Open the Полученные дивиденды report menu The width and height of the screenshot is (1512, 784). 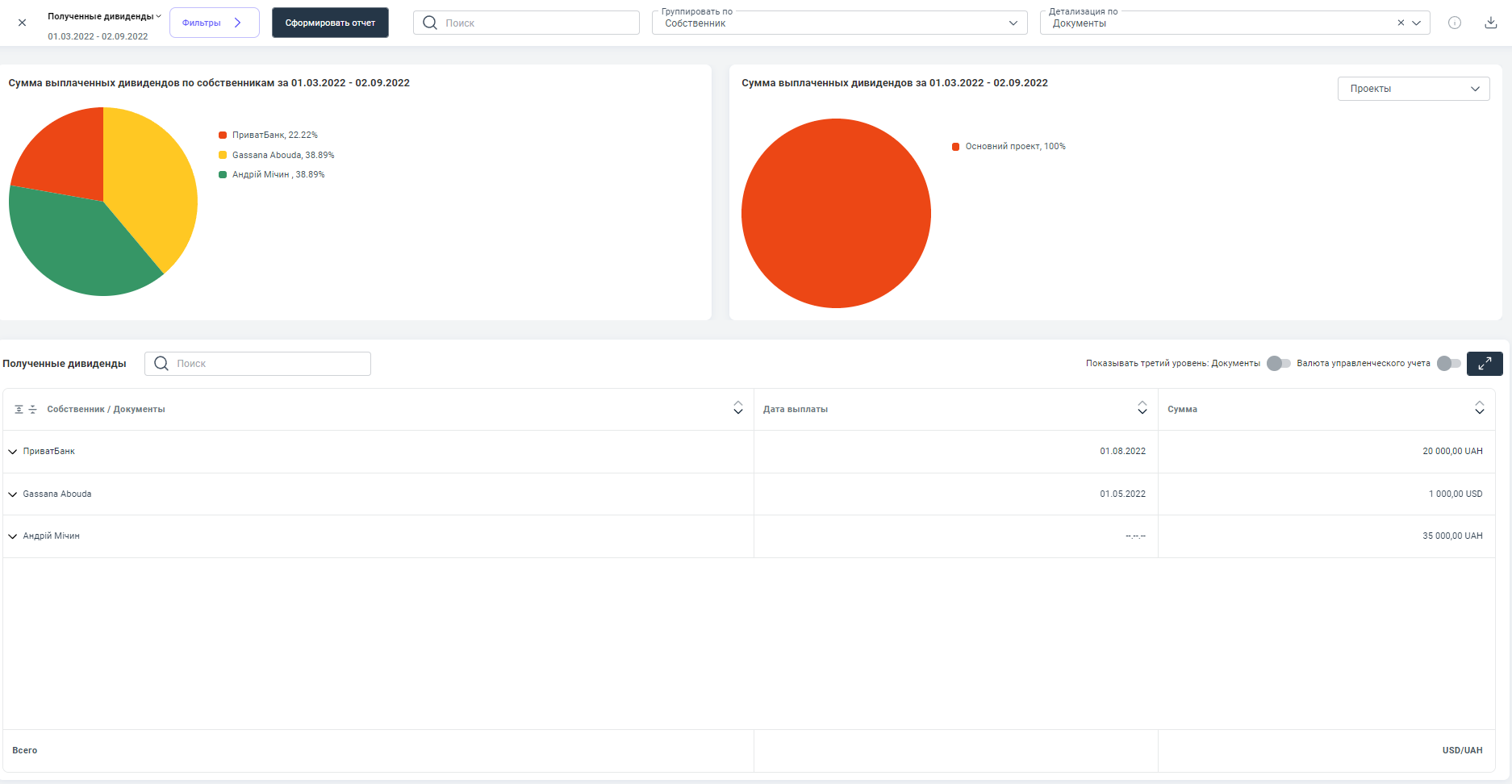coord(104,16)
